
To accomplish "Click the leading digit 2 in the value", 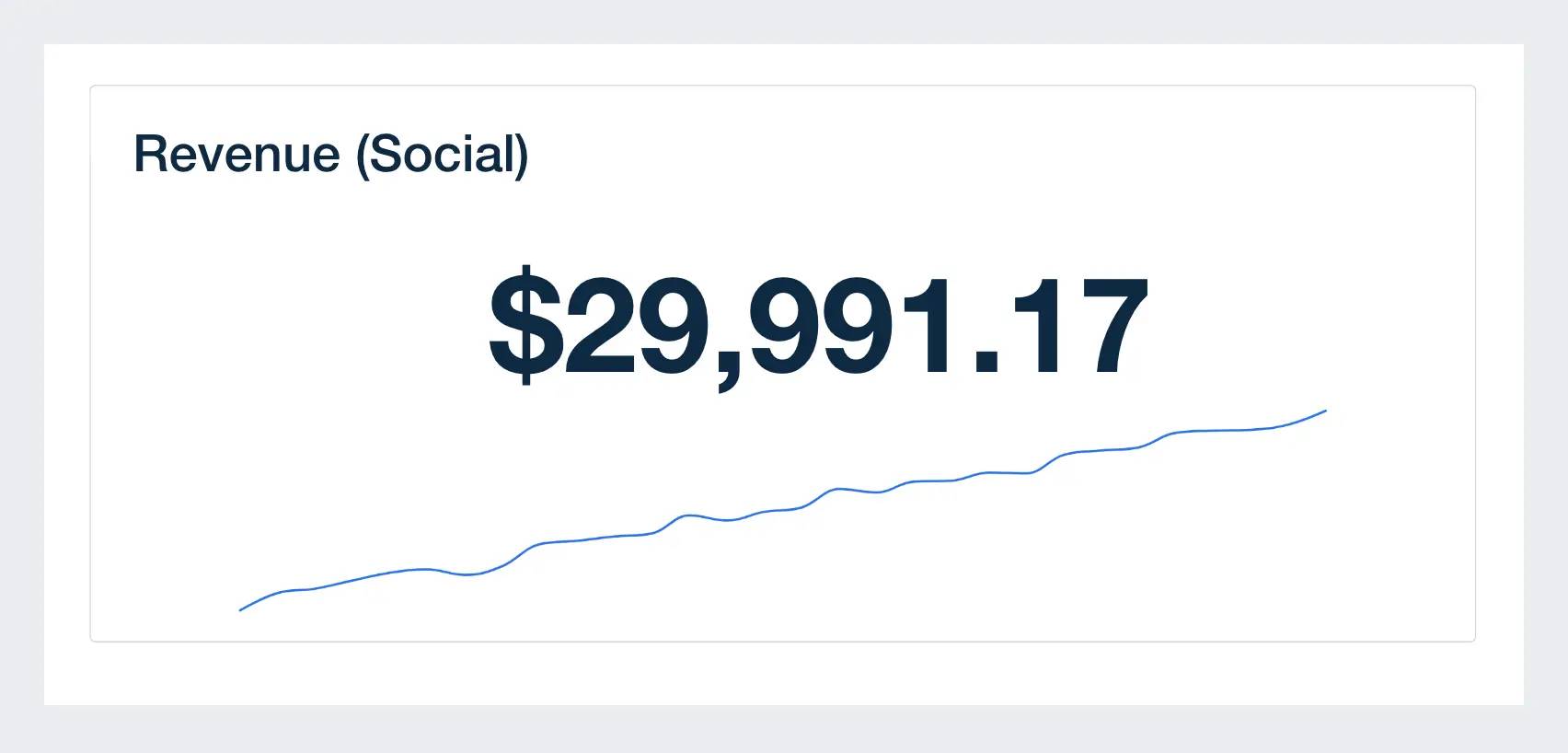I will click(x=601, y=325).
